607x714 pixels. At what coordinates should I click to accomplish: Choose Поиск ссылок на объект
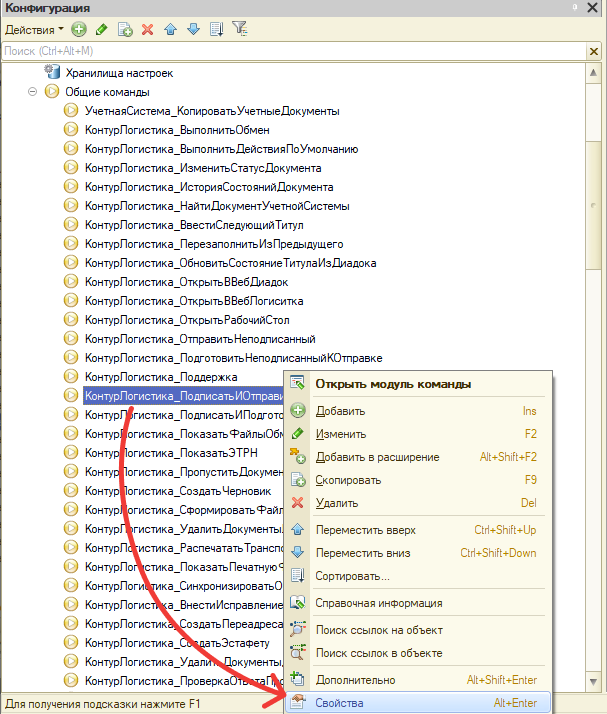coord(418,630)
